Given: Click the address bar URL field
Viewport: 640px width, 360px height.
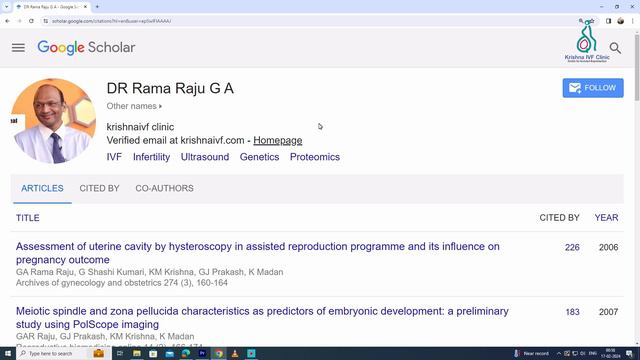Looking at the screenshot, I should (x=310, y=21).
